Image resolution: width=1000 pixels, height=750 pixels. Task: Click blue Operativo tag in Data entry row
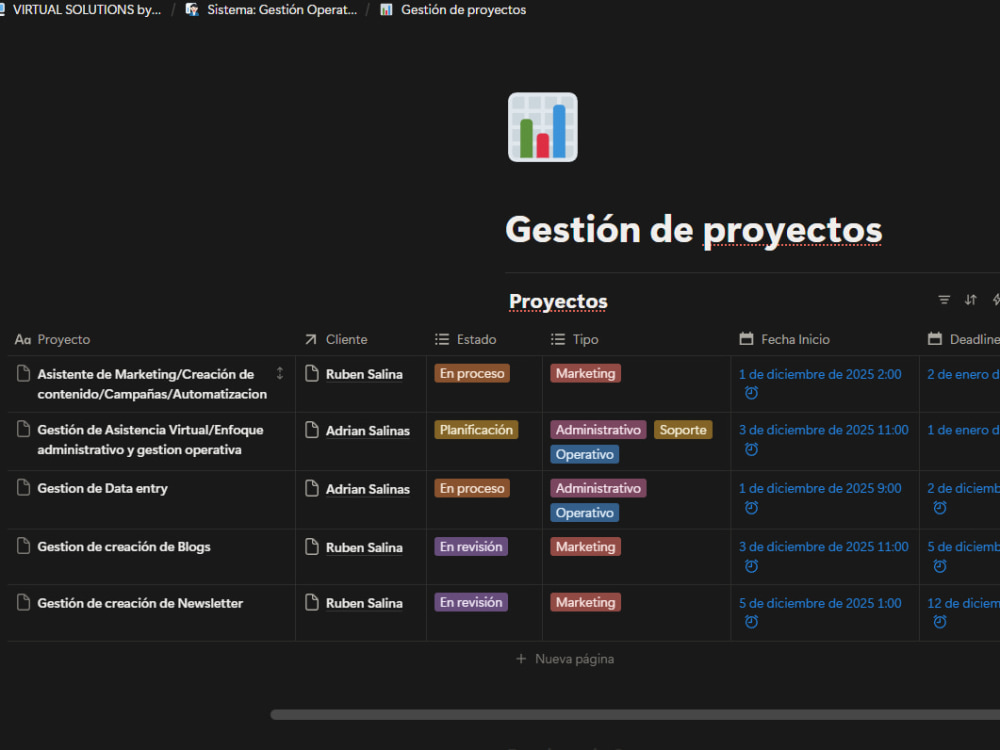[584, 513]
